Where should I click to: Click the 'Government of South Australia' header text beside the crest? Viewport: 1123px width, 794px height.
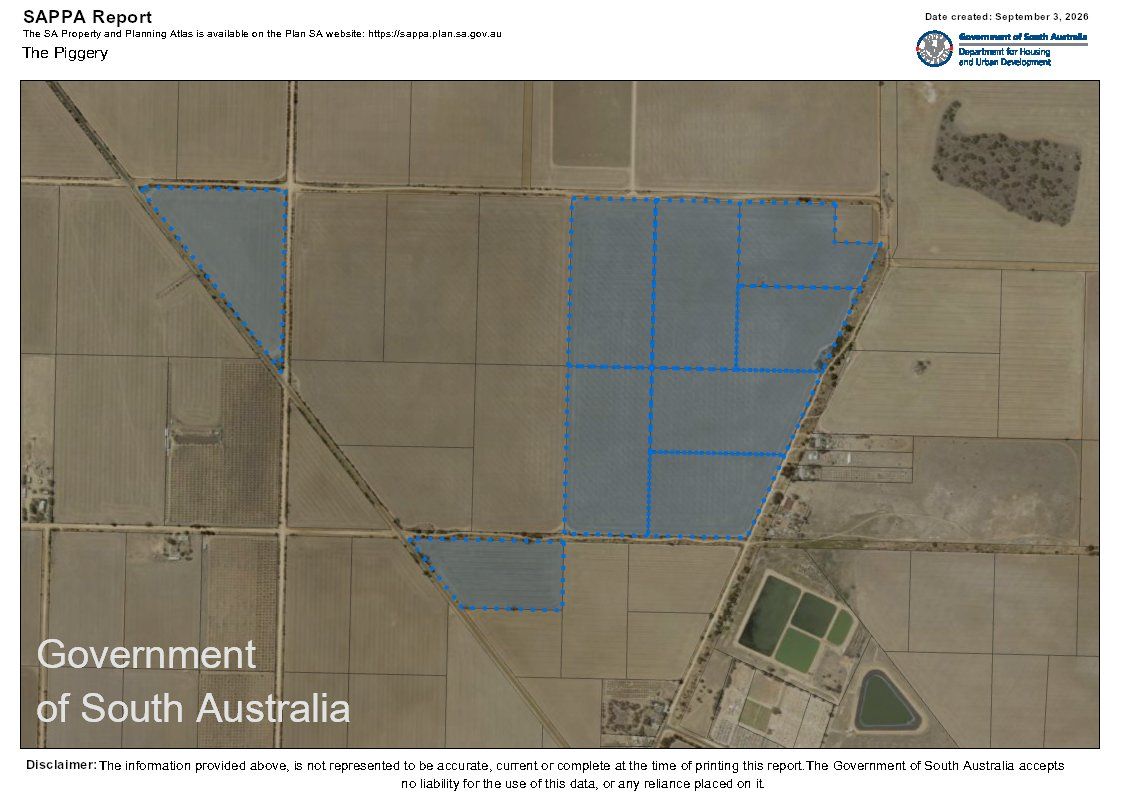point(1023,37)
